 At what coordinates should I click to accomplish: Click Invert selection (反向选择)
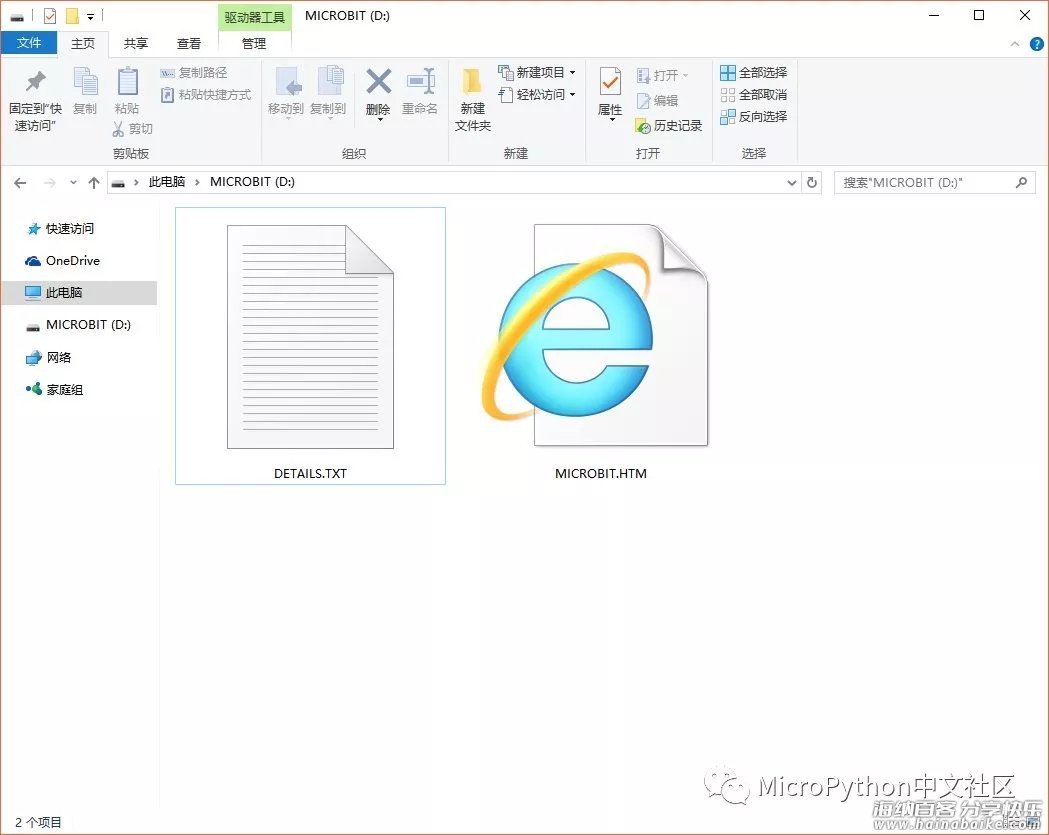tap(753, 116)
